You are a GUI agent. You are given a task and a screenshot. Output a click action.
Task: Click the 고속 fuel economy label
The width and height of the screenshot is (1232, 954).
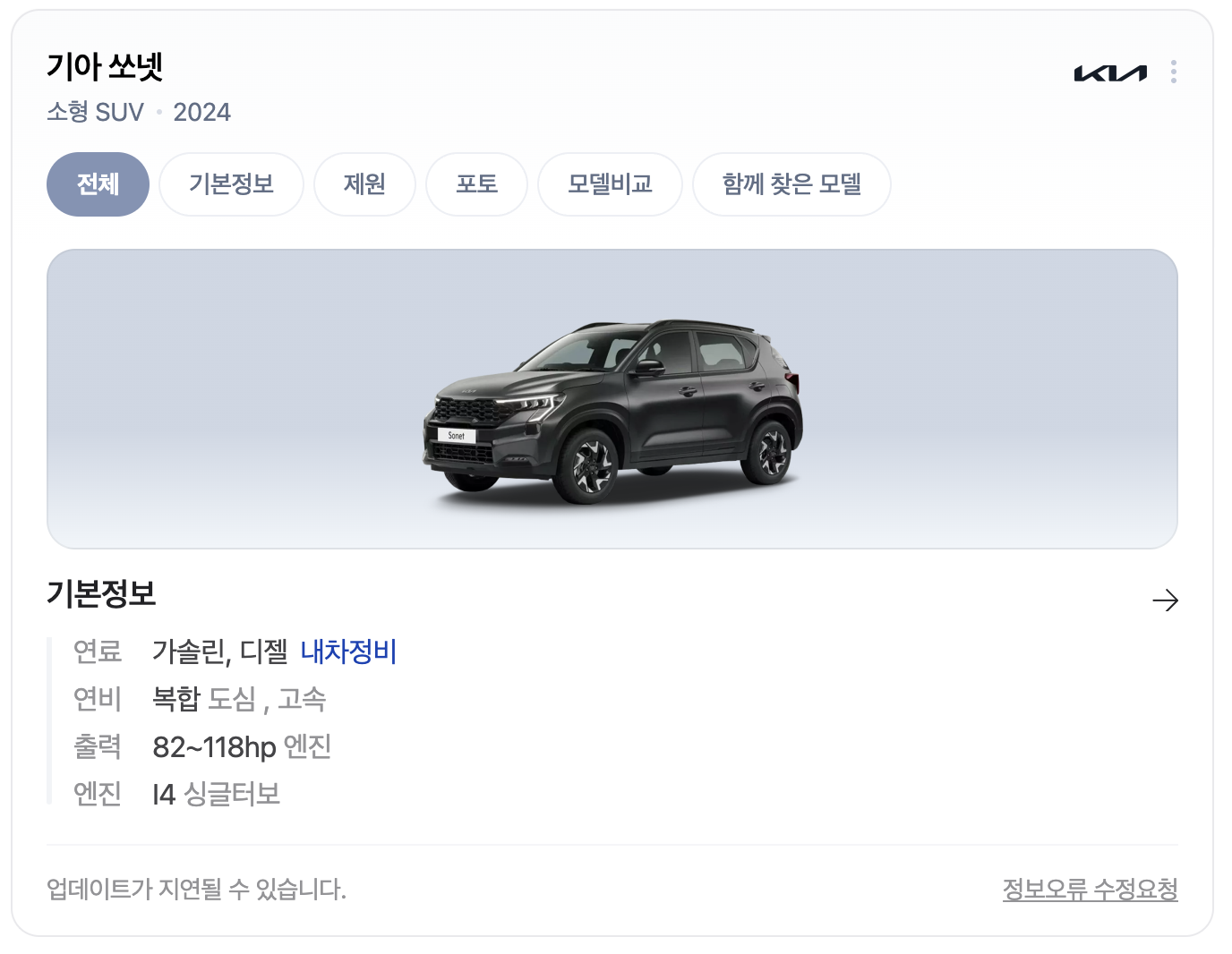pyautogui.click(x=302, y=699)
